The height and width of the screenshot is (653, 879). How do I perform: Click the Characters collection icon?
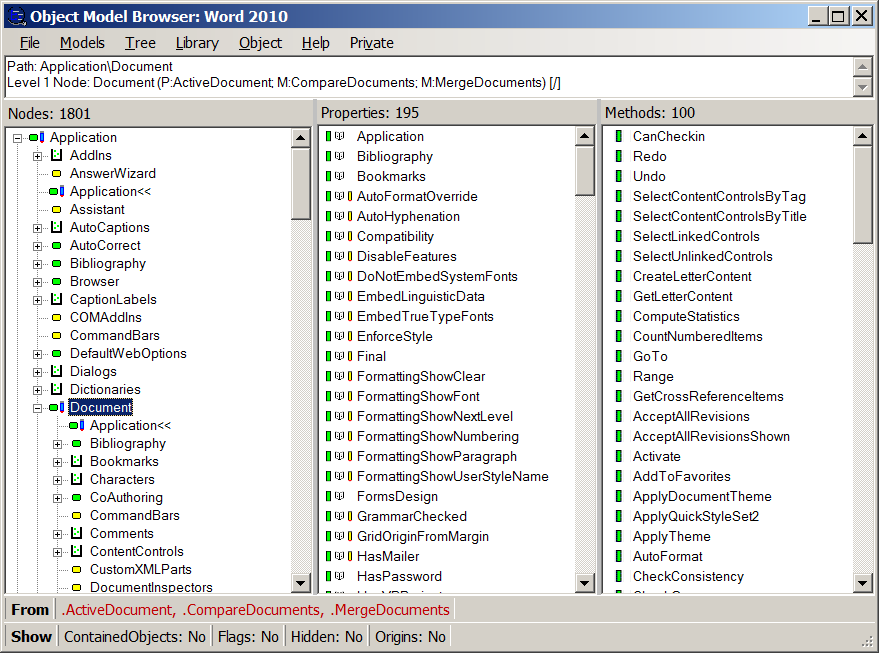point(77,479)
